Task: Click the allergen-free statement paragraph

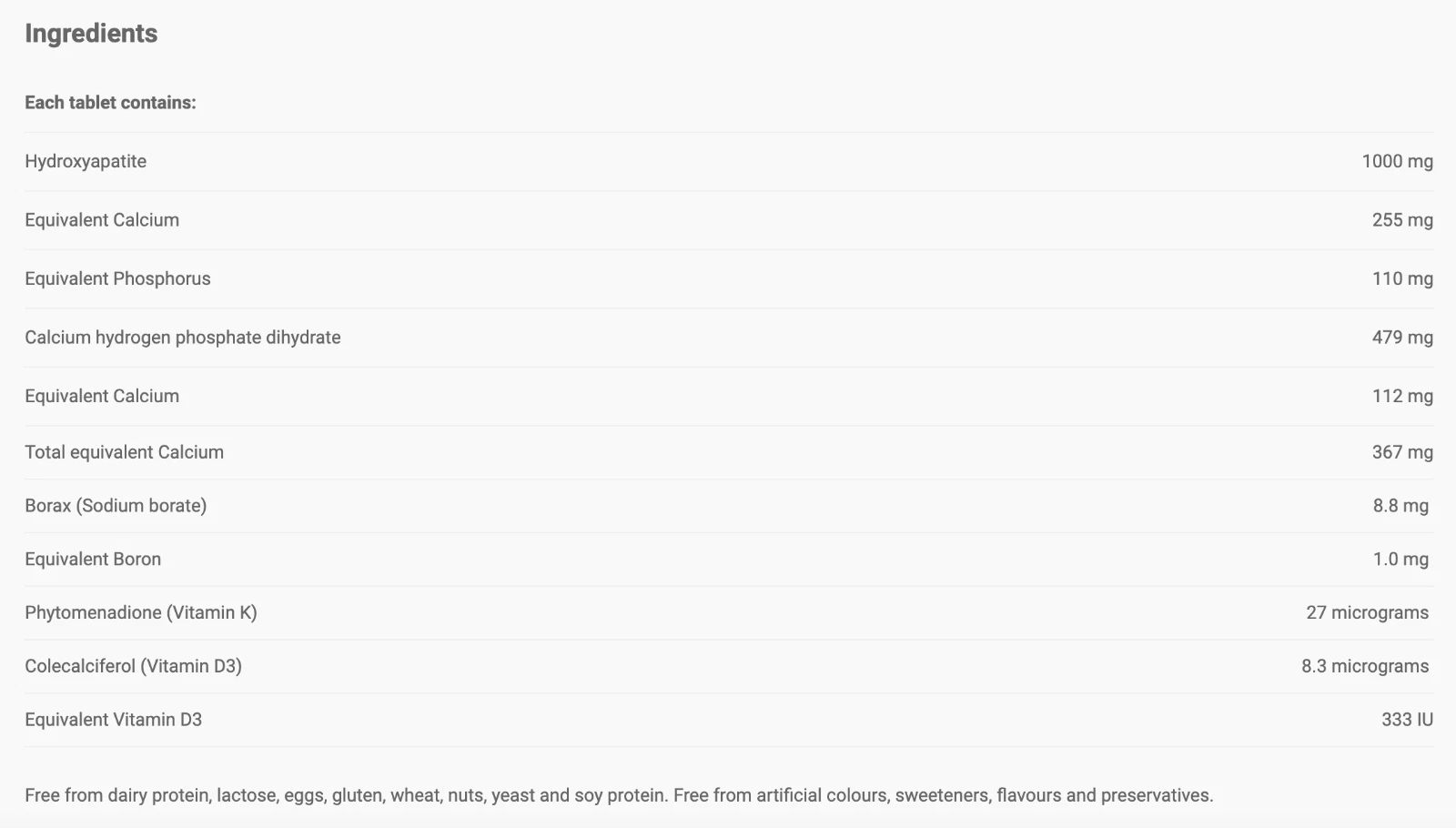Action: [x=619, y=795]
